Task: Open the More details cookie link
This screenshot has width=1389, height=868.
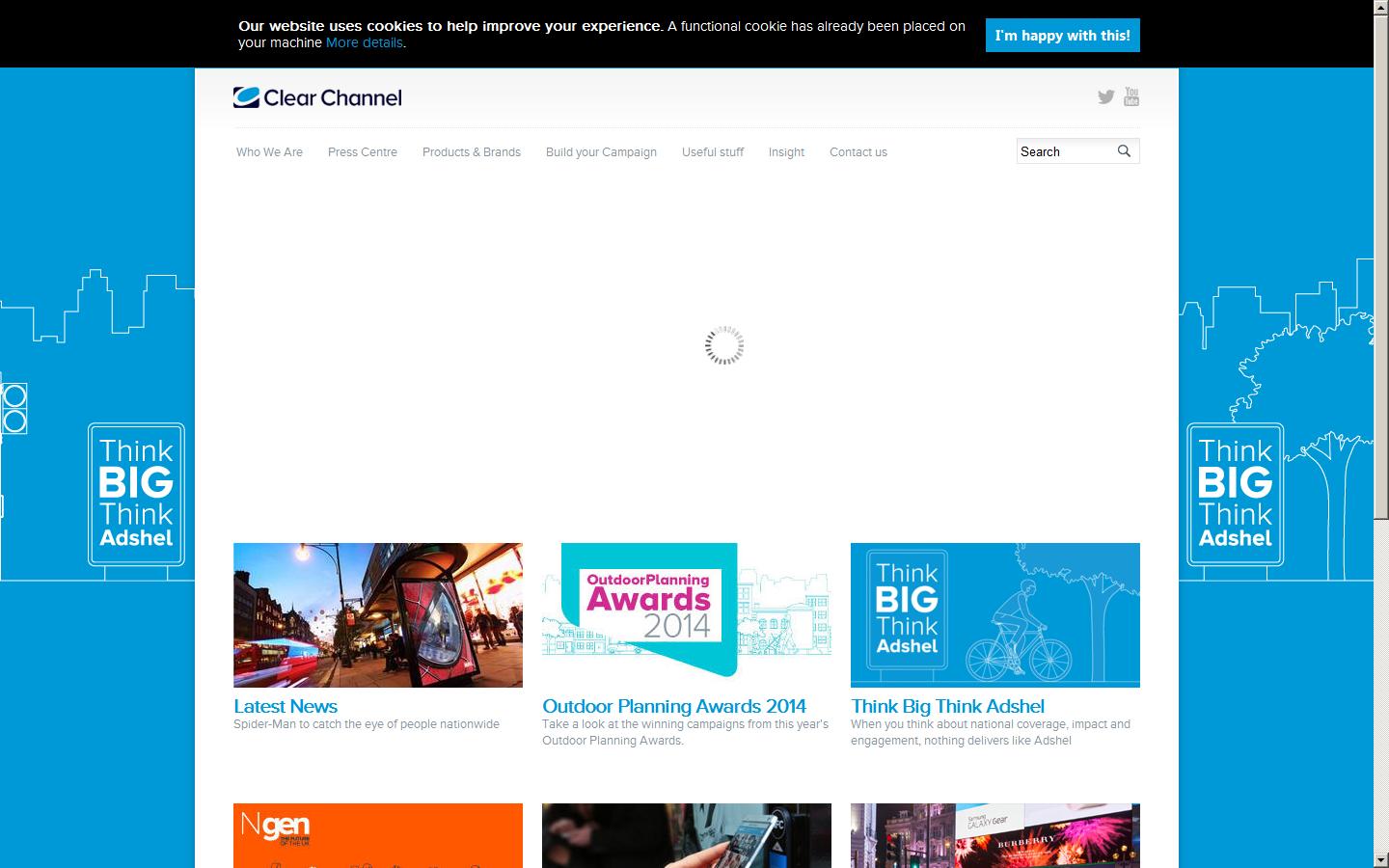Action: click(x=364, y=42)
